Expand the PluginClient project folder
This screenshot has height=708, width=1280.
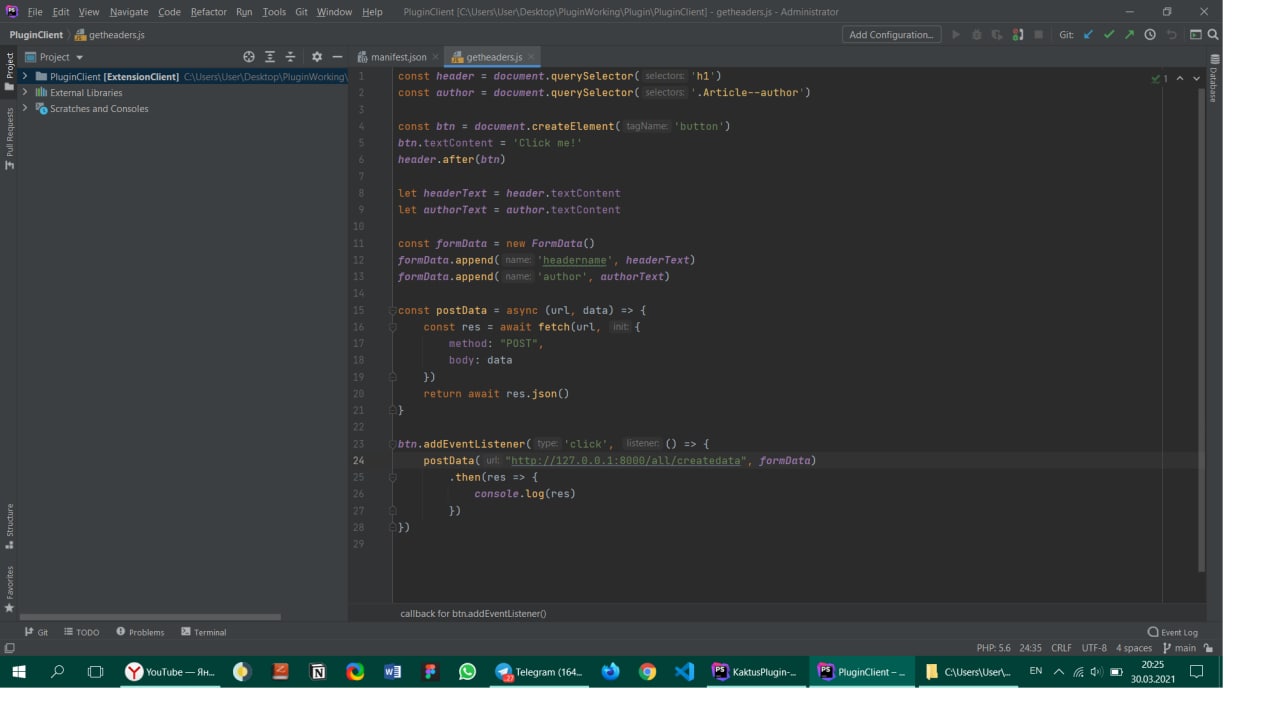(x=25, y=76)
